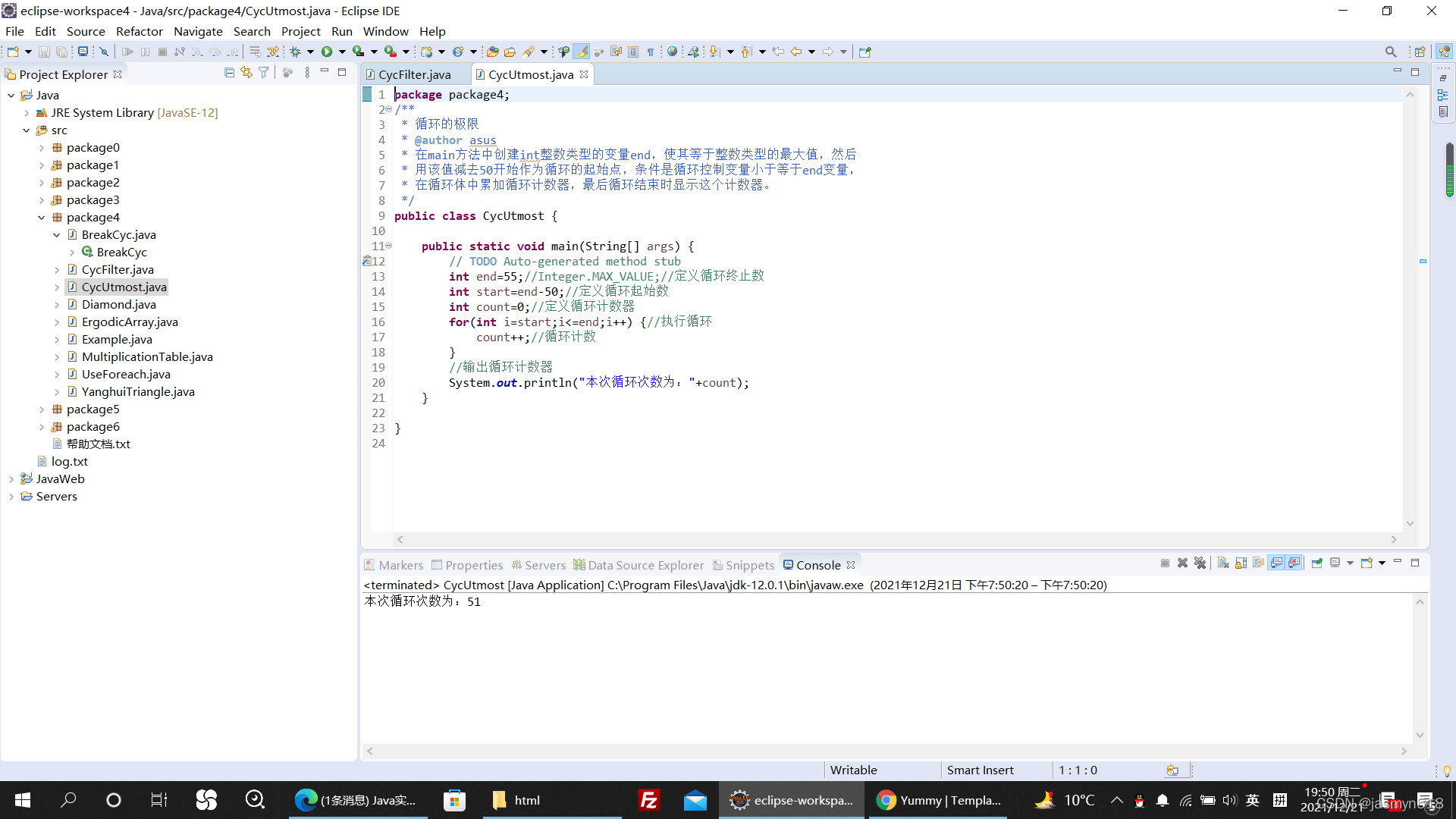
Task: Click the magnifier Quick Access search icon
Action: point(1391,52)
